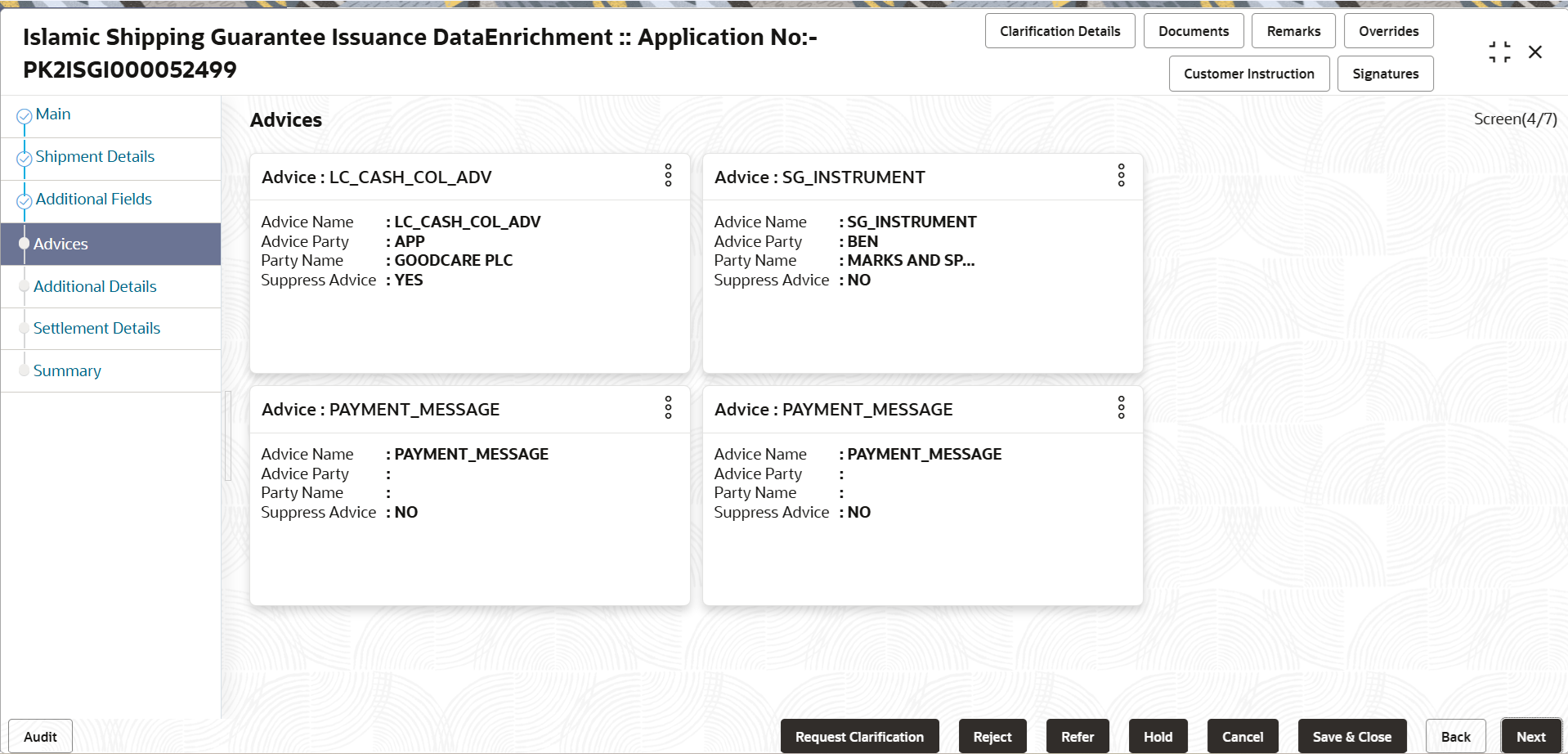Click application number 'PK2ISGI000052499'
Viewport: 1568px width, 754px height.
pos(130,70)
